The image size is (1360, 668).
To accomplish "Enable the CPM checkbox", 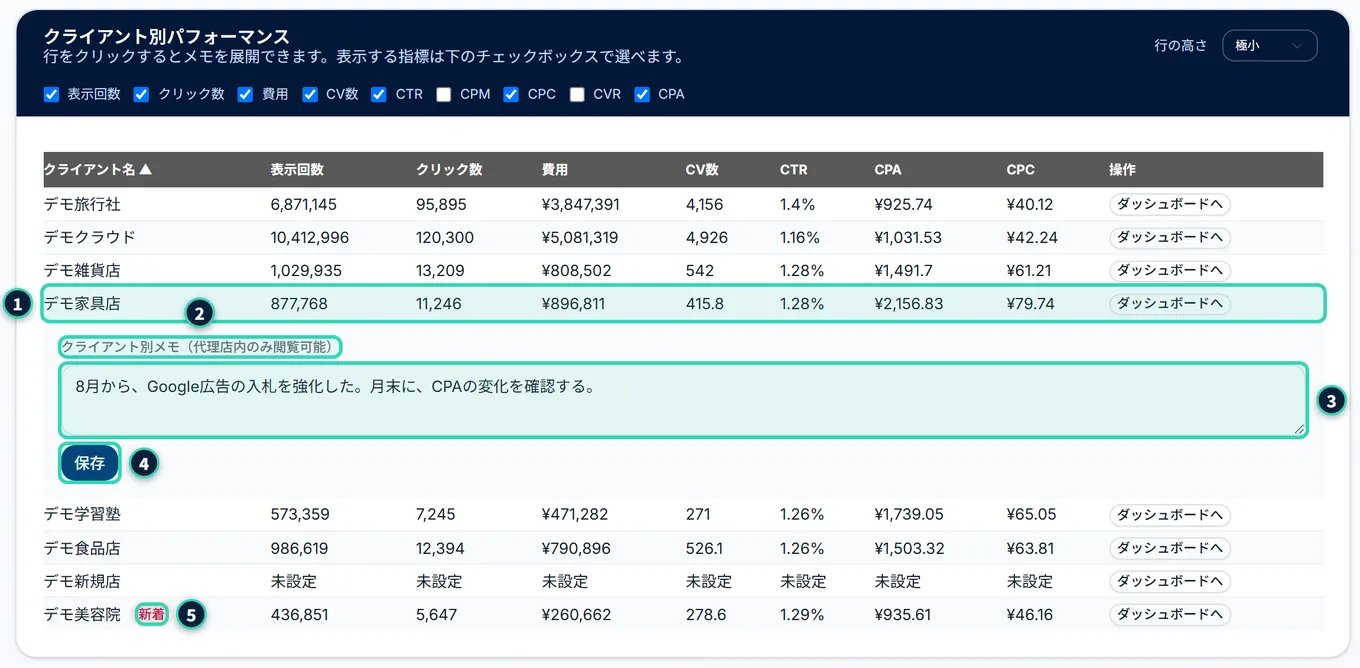I will pos(444,94).
